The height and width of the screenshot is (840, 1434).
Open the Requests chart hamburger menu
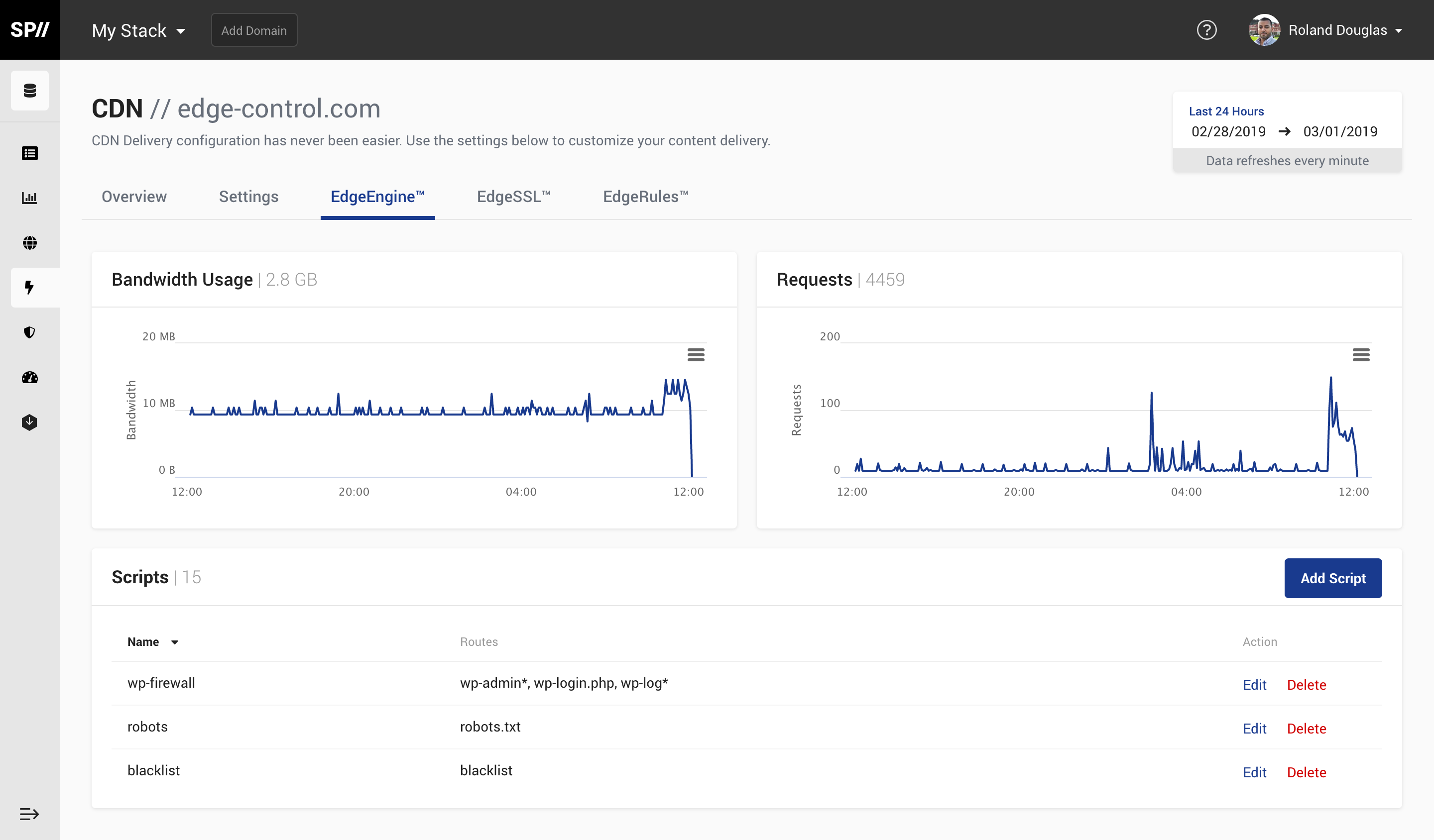tap(1361, 354)
